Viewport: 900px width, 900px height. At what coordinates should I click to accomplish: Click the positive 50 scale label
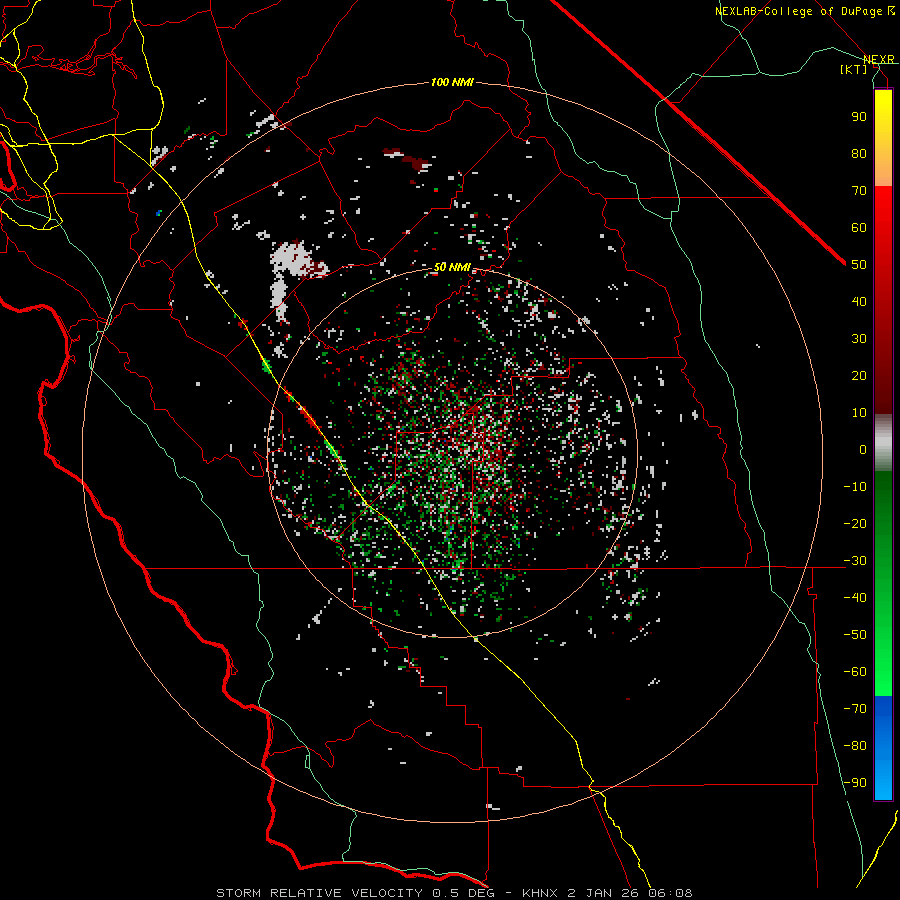click(x=859, y=264)
